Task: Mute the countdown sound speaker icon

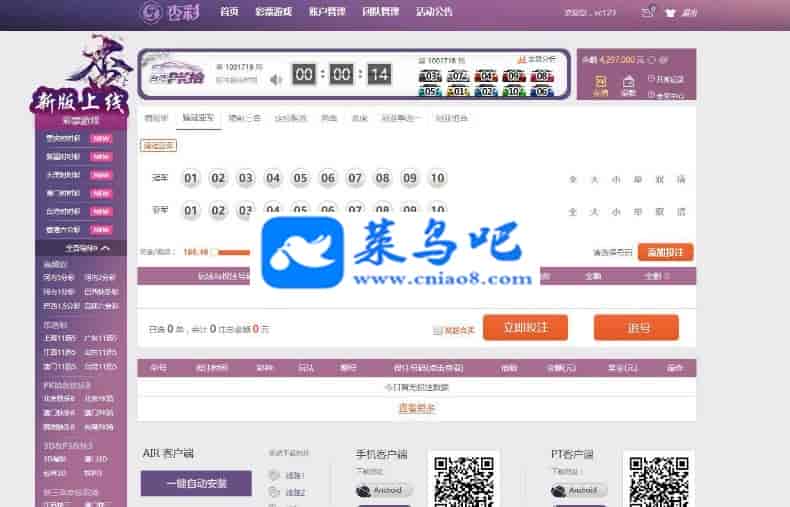Action: click(x=276, y=80)
